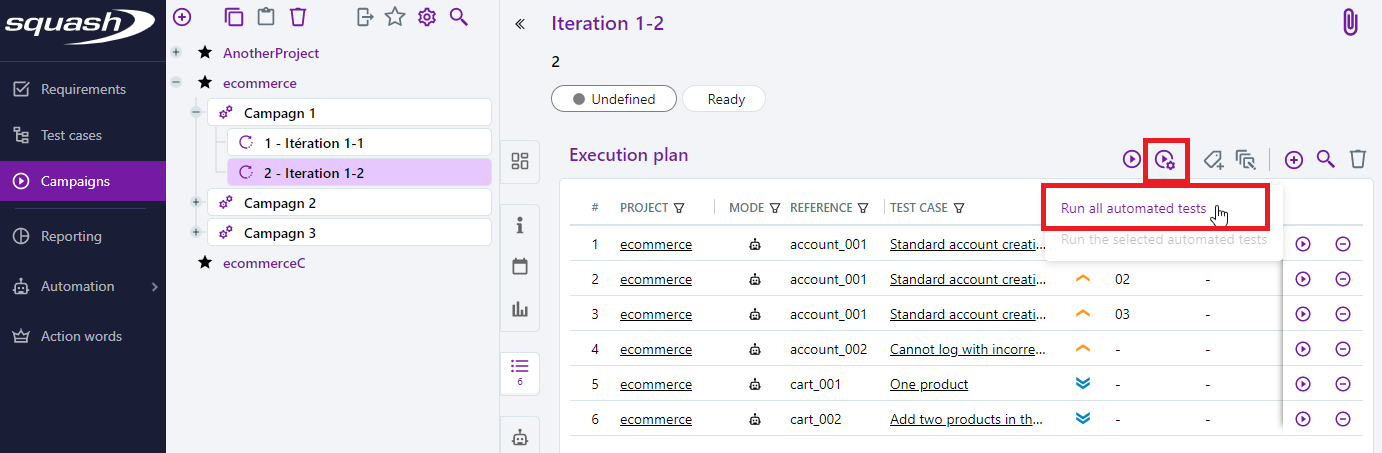The image size is (1382, 453).
Task: Toggle the Ready state capsule
Action: pos(726,99)
